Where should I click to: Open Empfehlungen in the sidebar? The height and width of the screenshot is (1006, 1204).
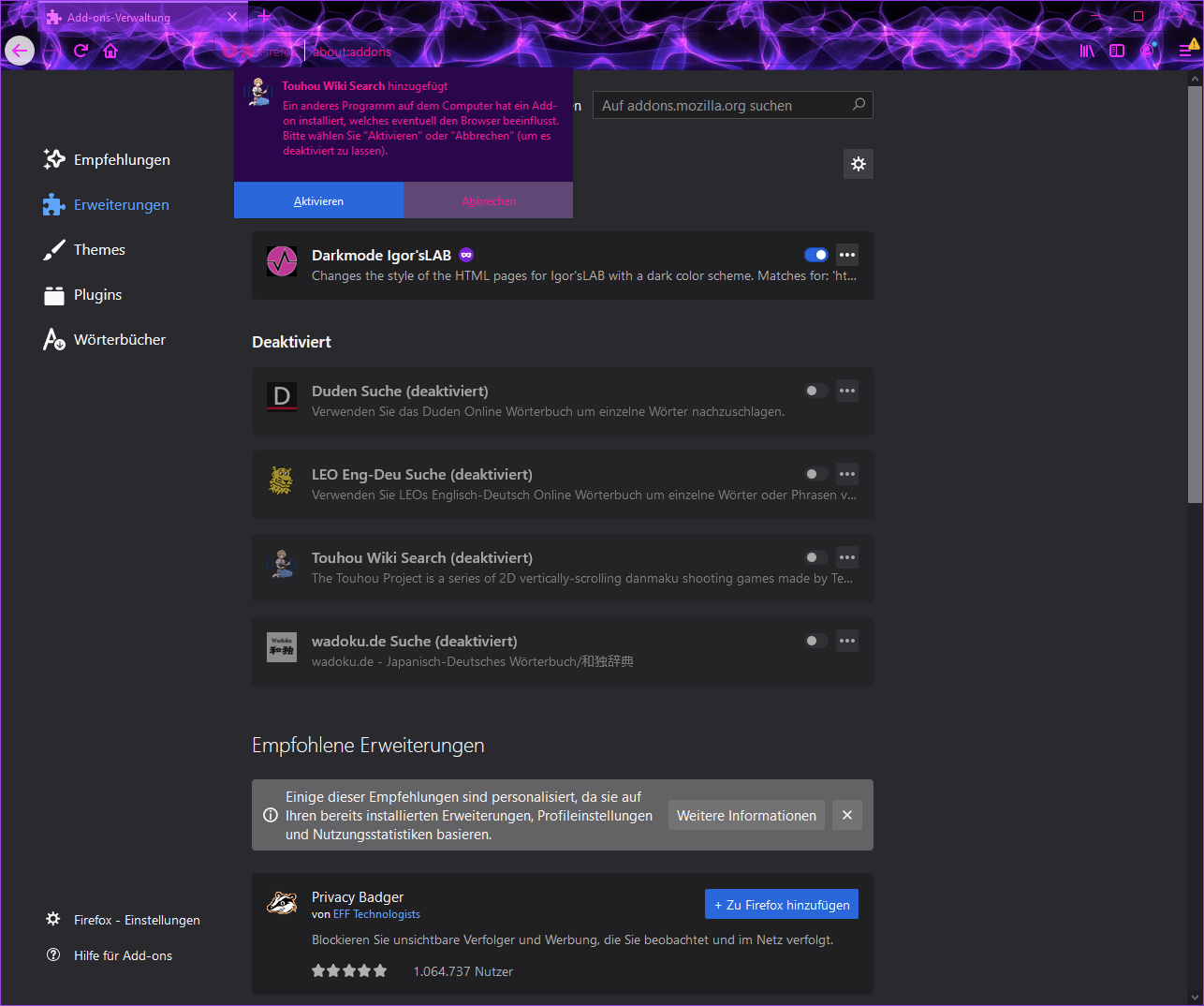(x=107, y=159)
